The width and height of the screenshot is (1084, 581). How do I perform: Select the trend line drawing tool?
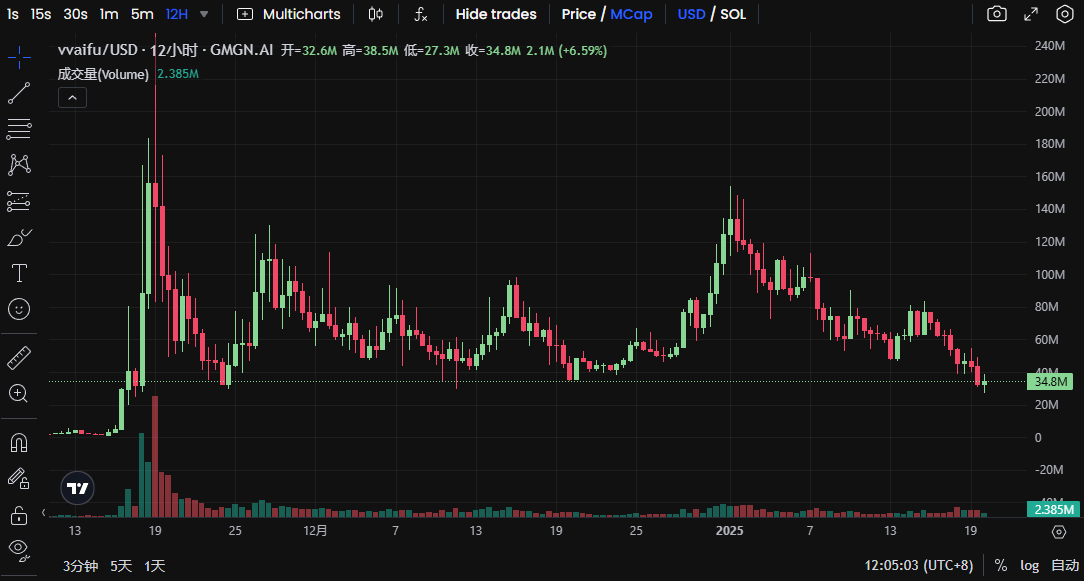click(x=19, y=93)
